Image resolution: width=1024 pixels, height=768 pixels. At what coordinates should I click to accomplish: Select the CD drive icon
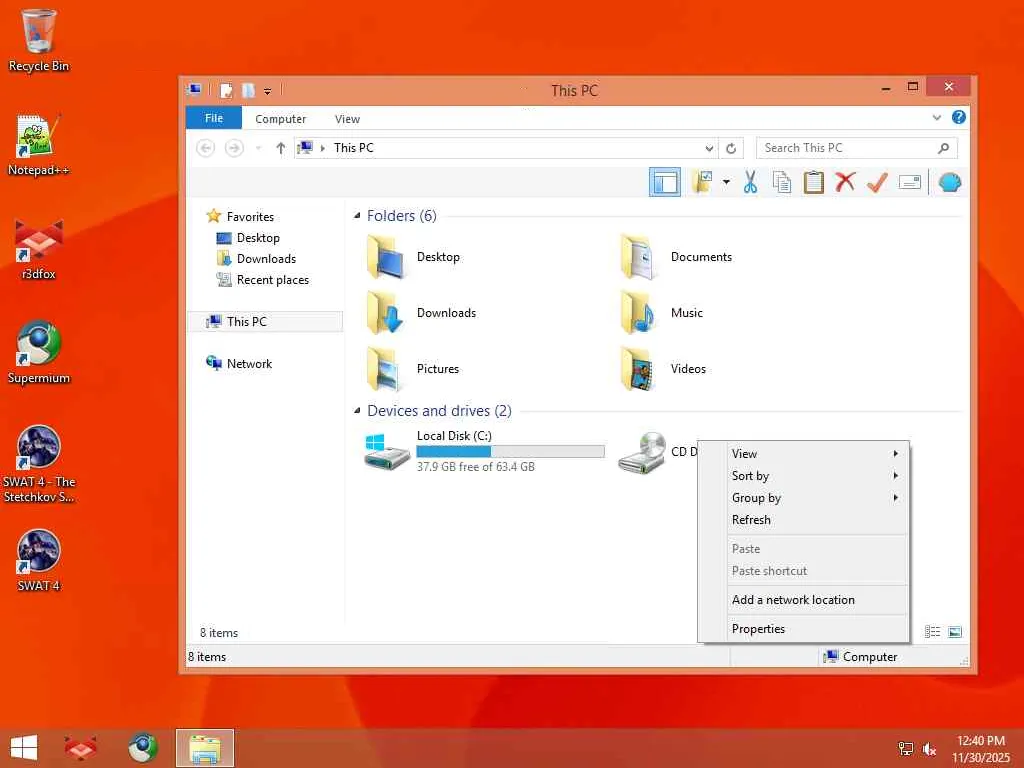tap(643, 453)
